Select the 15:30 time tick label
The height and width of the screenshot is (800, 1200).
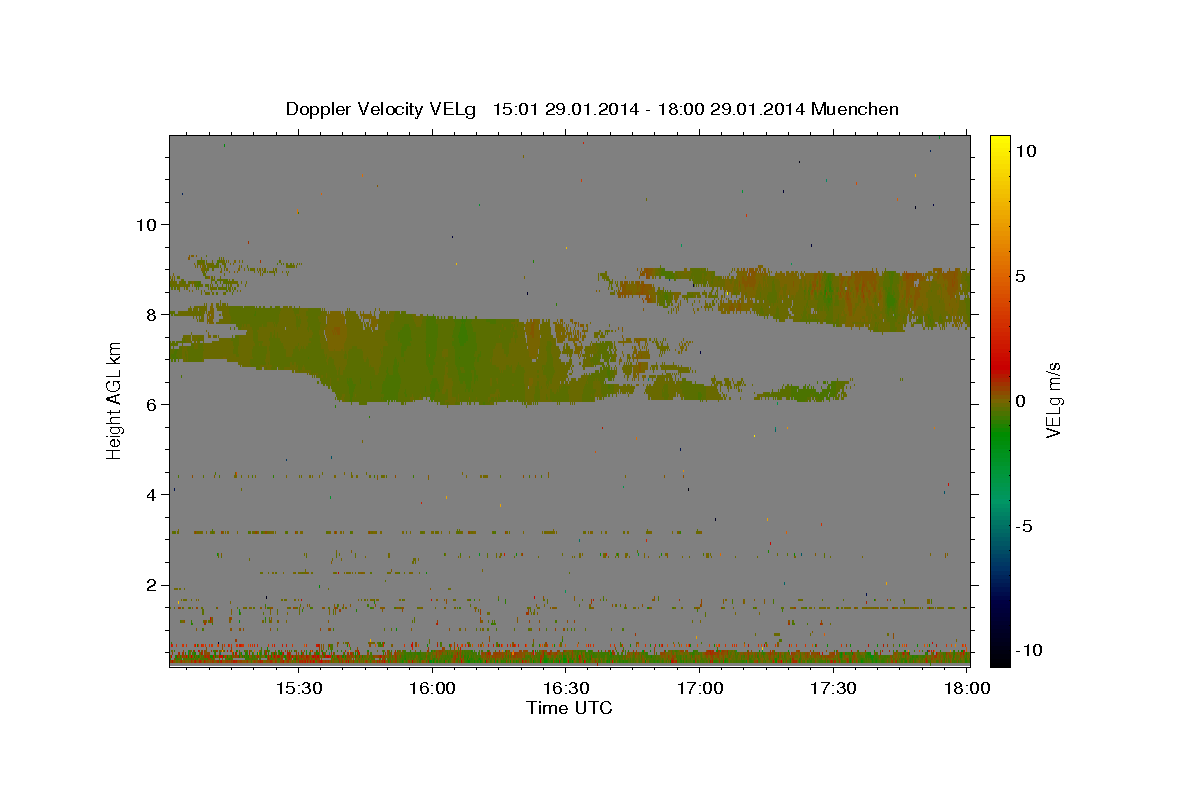[298, 688]
